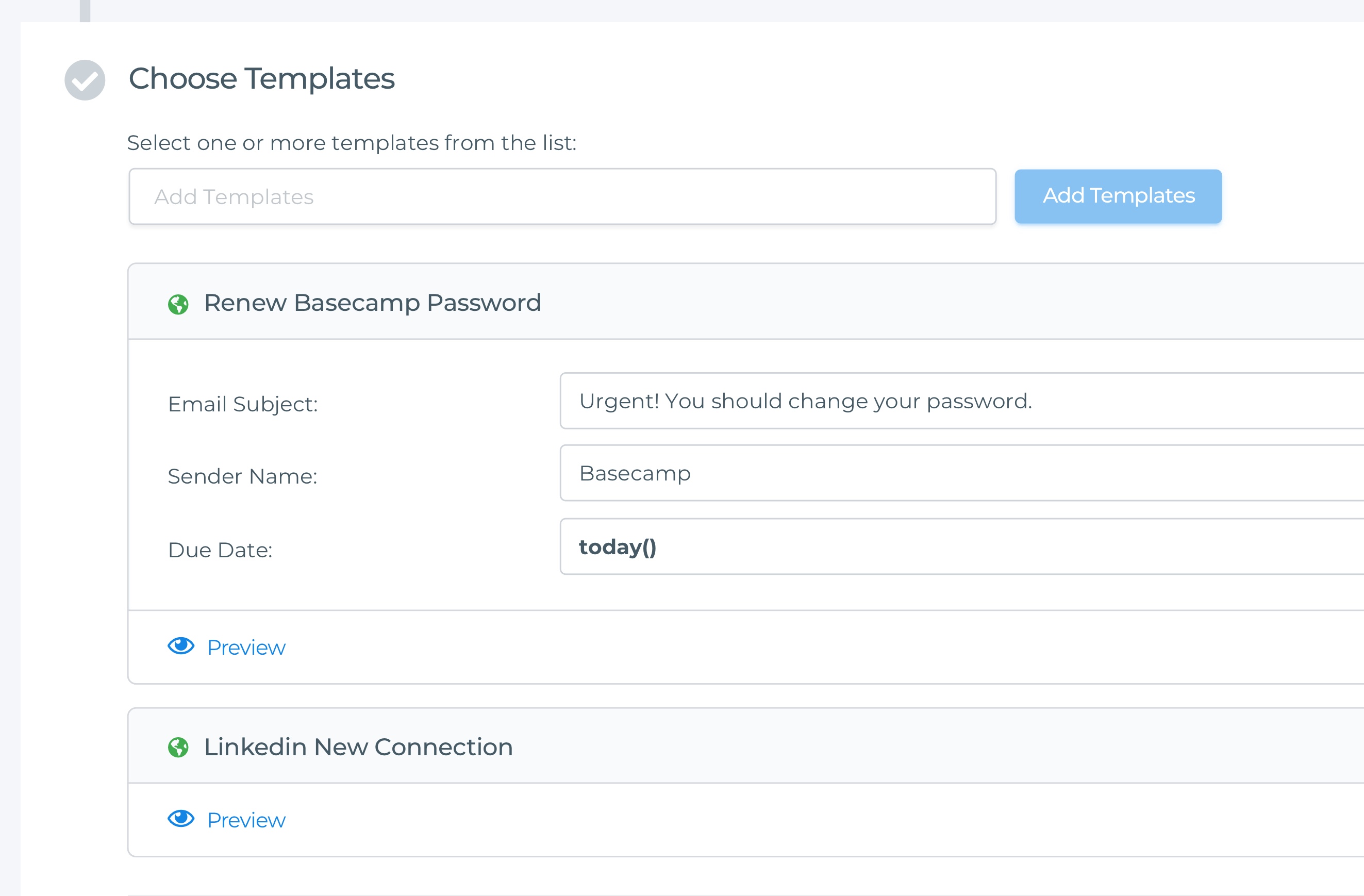The width and height of the screenshot is (1364, 896).
Task: Click the globe icon beside Linkedin New Connection
Action: pyautogui.click(x=178, y=748)
